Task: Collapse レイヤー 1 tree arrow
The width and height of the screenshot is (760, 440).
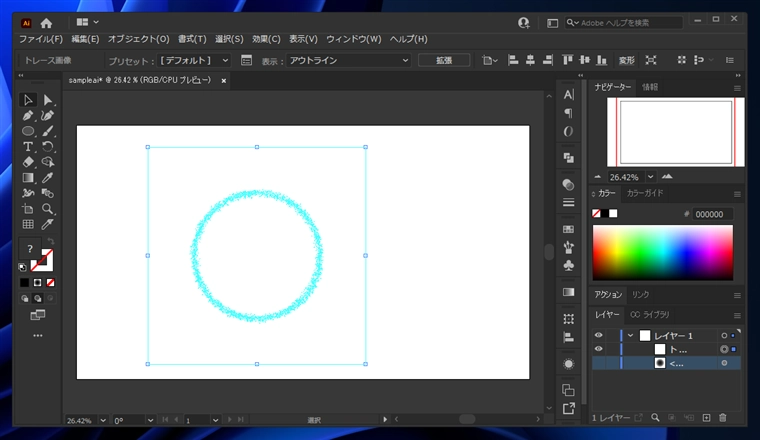Action: coord(631,335)
